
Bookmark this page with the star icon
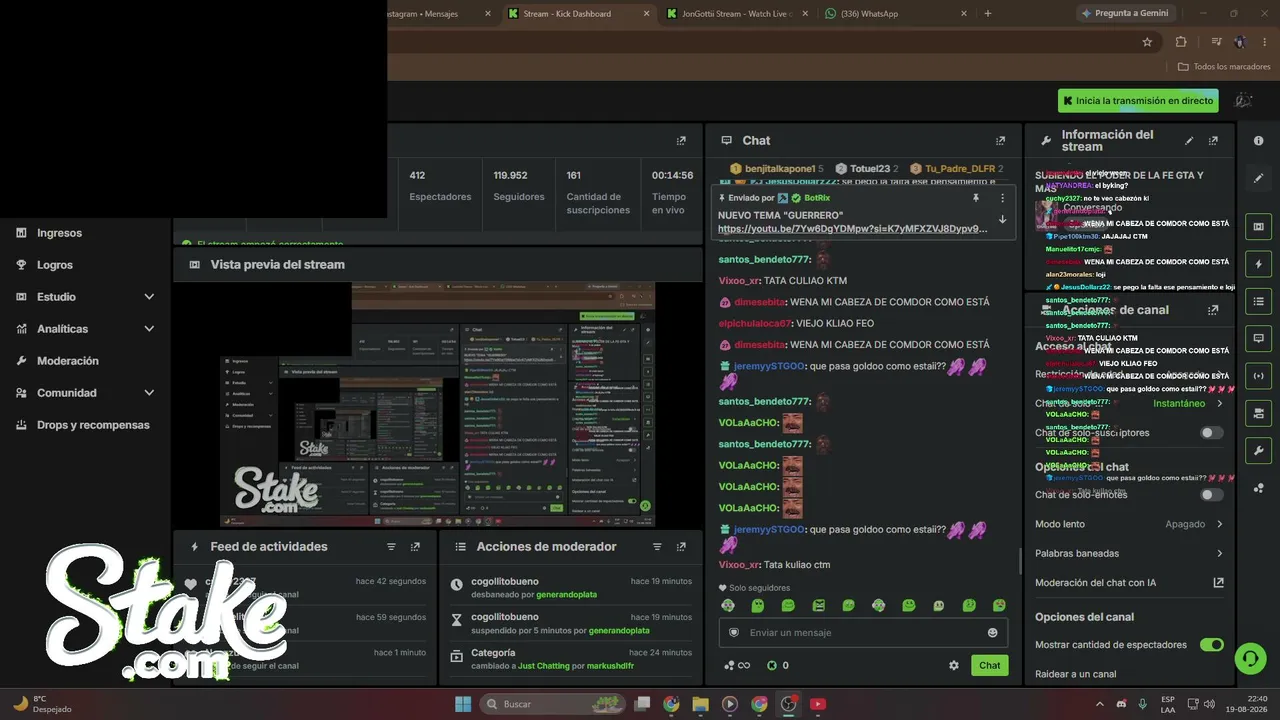pyautogui.click(x=1147, y=42)
